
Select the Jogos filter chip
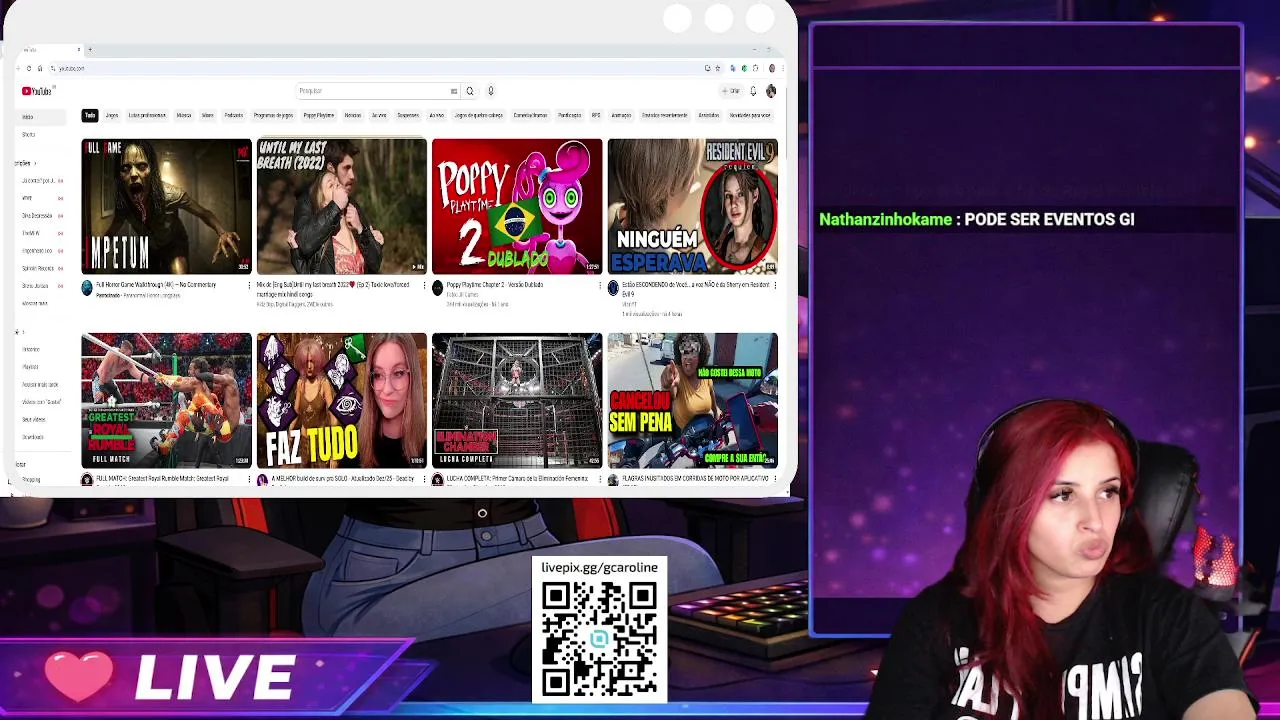112,115
